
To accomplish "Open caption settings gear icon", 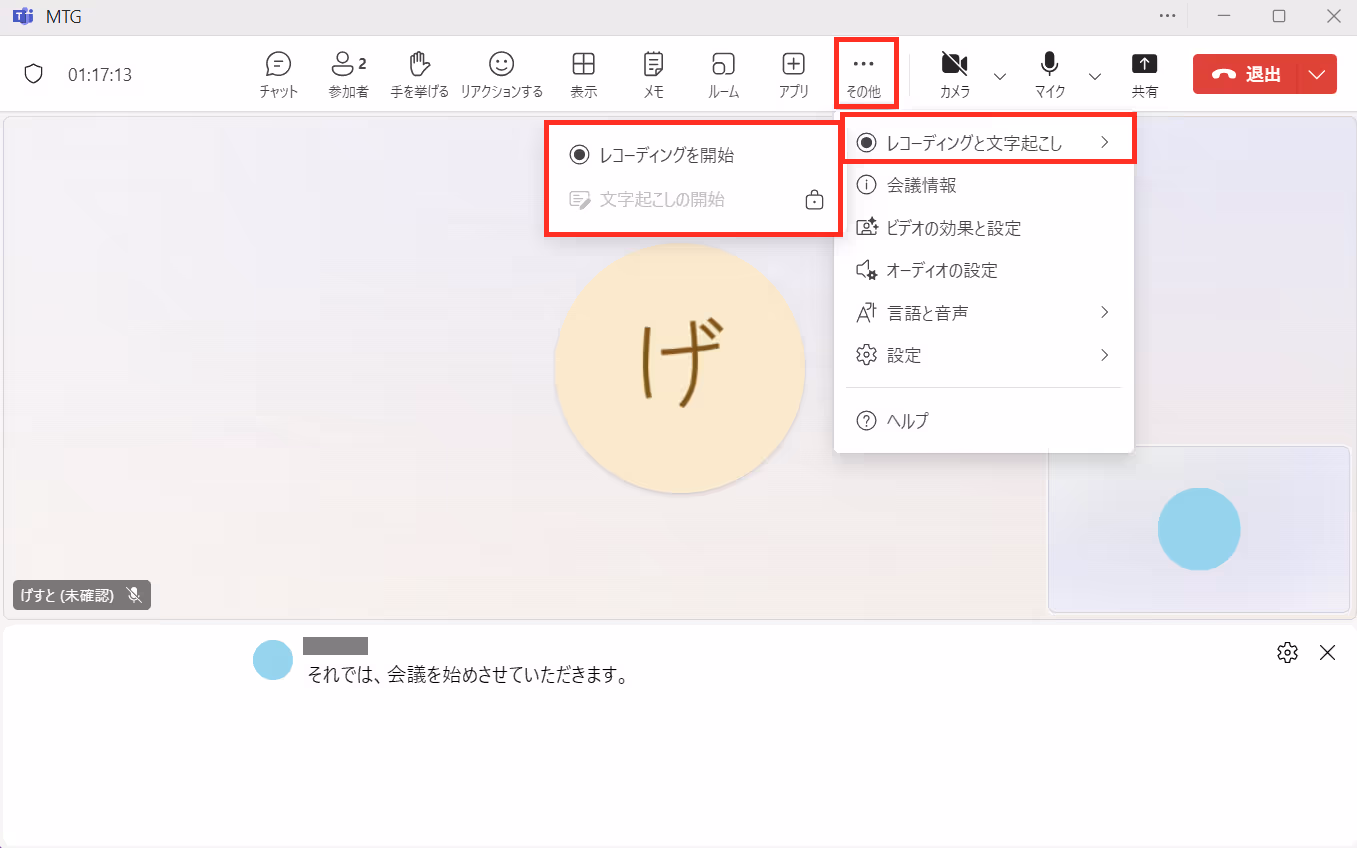I will (x=1287, y=652).
